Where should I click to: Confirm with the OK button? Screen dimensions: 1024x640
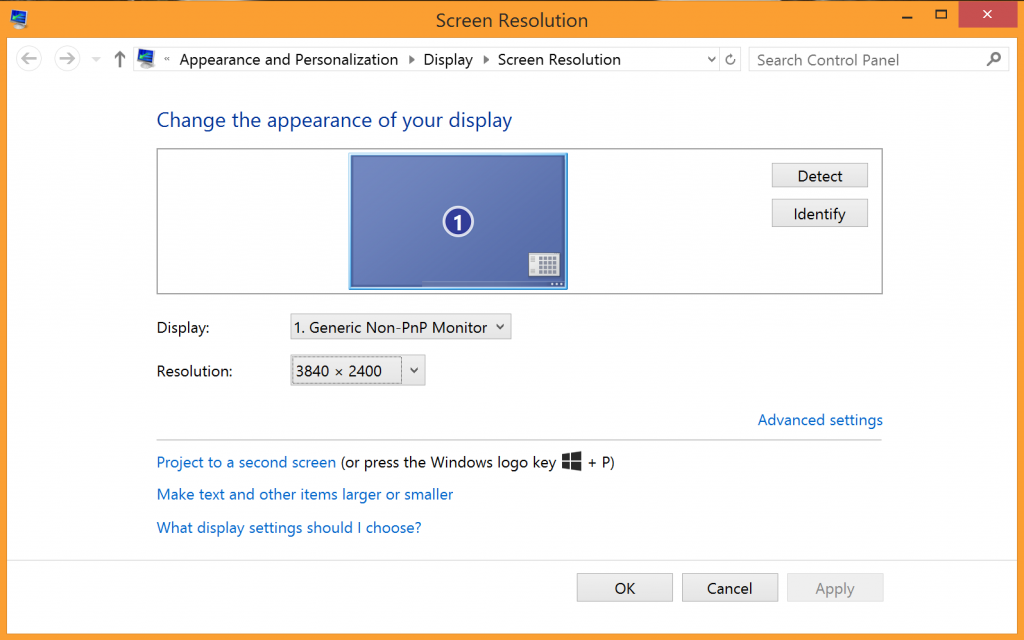click(624, 588)
